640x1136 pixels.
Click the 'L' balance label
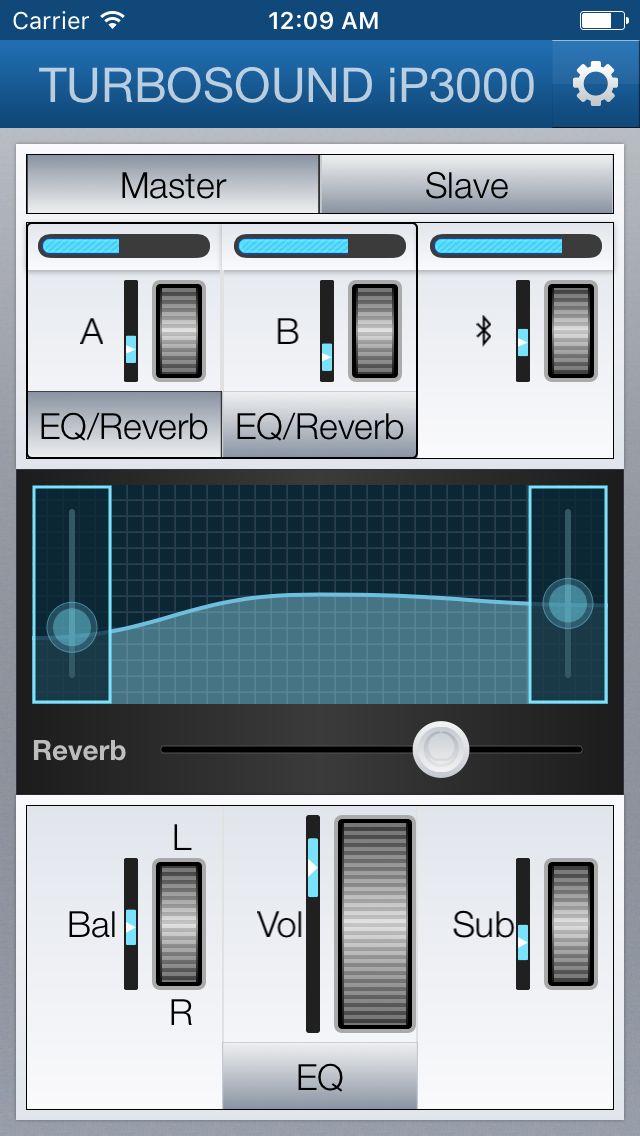click(181, 838)
